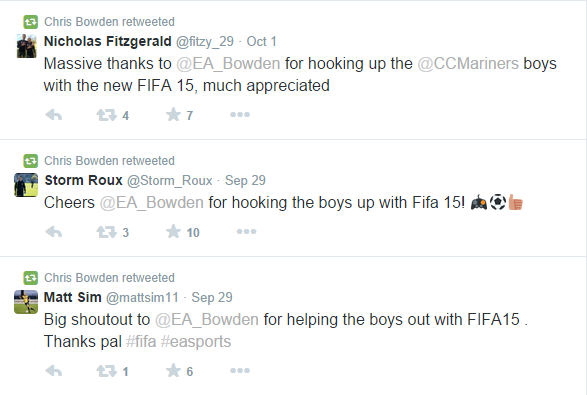This screenshot has width=587, height=395.
Task: Open Storm Roux's avatar thumbnail
Action: pyautogui.click(x=26, y=185)
